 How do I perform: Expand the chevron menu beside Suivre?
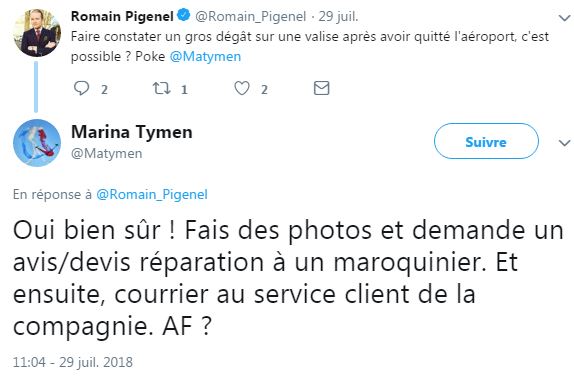click(564, 142)
